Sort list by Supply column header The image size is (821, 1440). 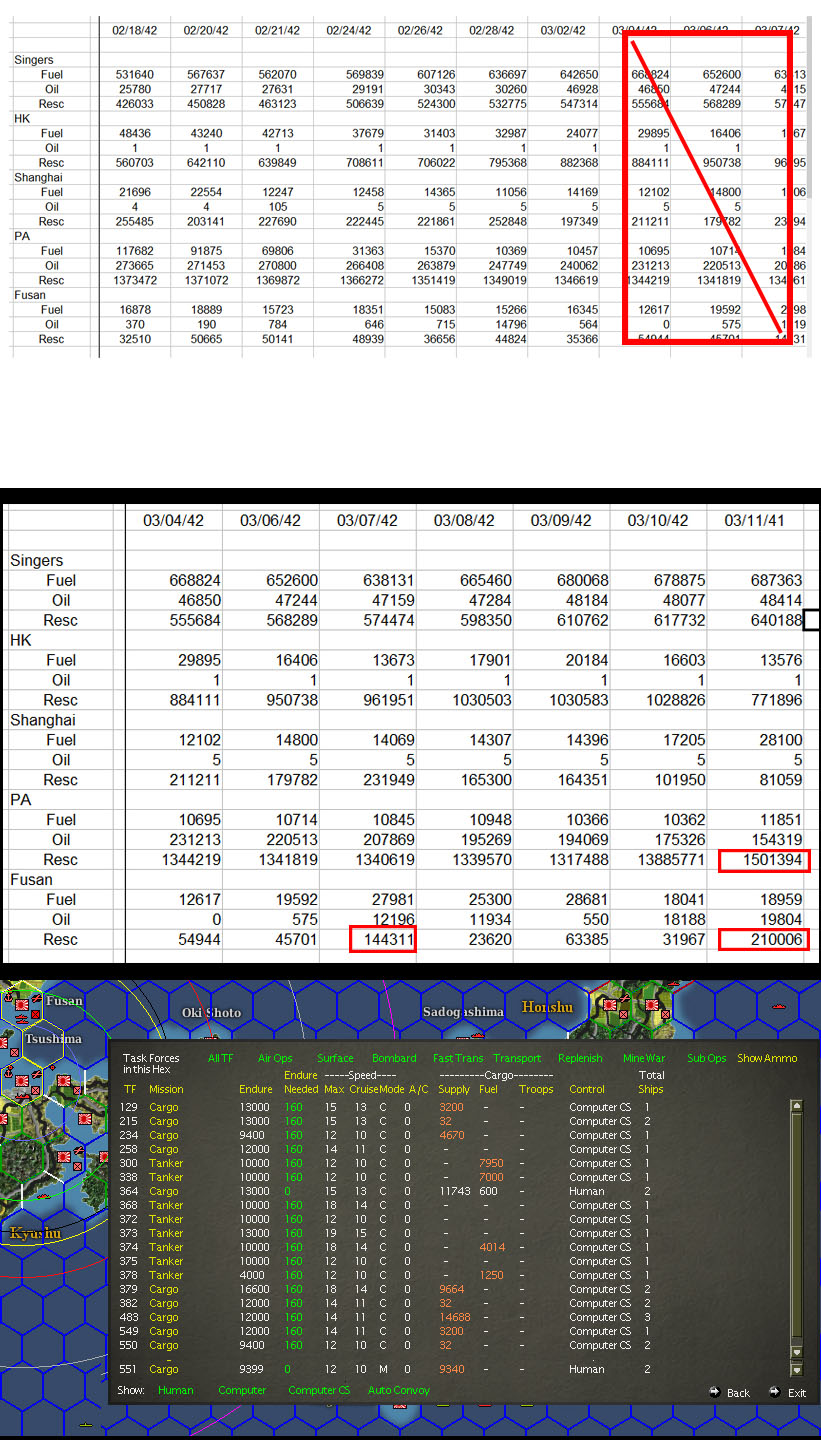point(454,1089)
